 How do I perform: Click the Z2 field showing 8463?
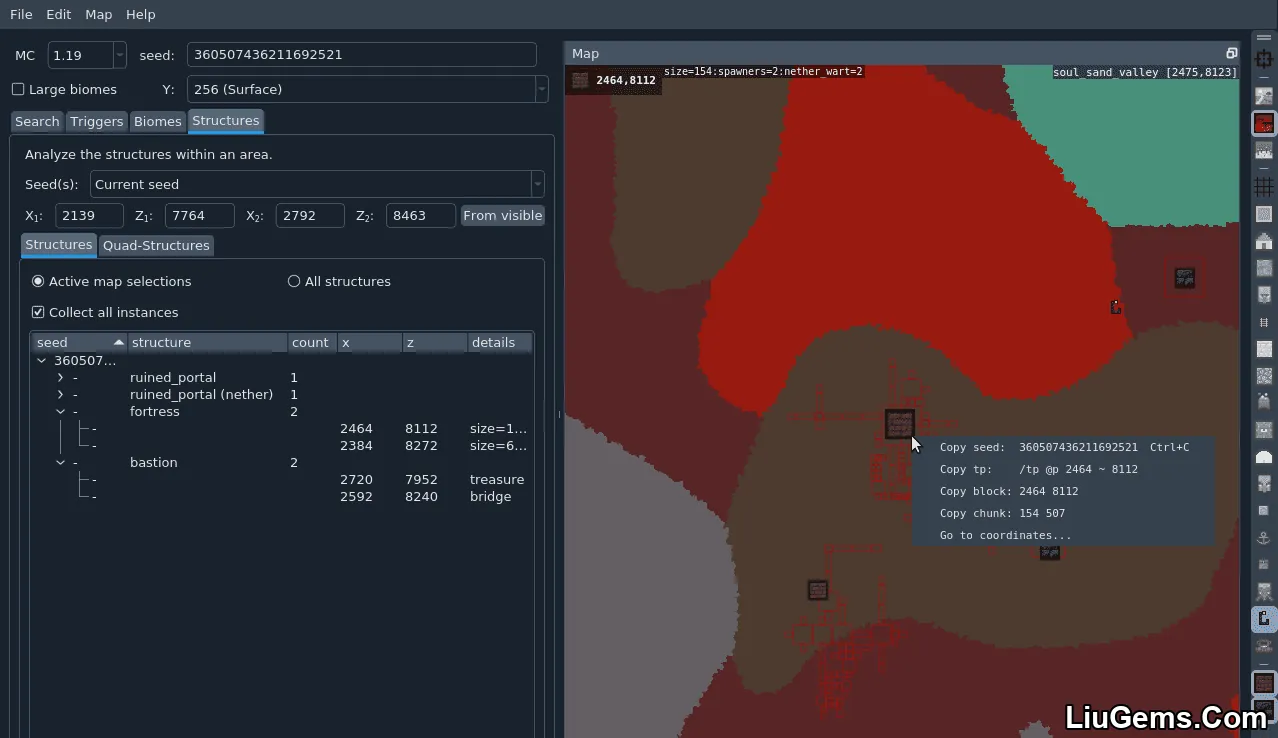(x=420, y=215)
